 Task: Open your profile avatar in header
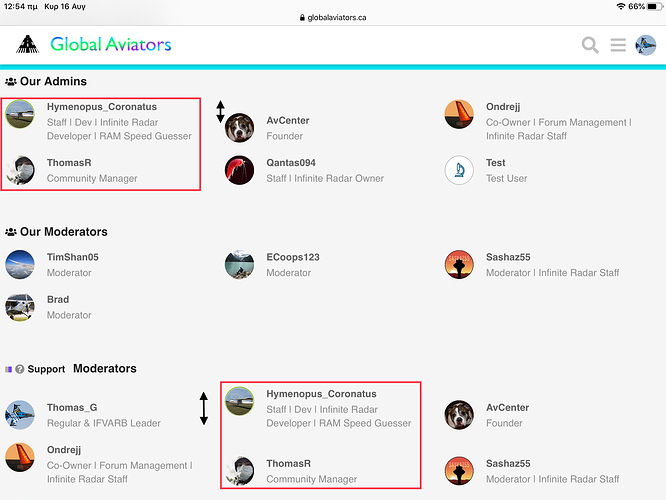coord(646,45)
